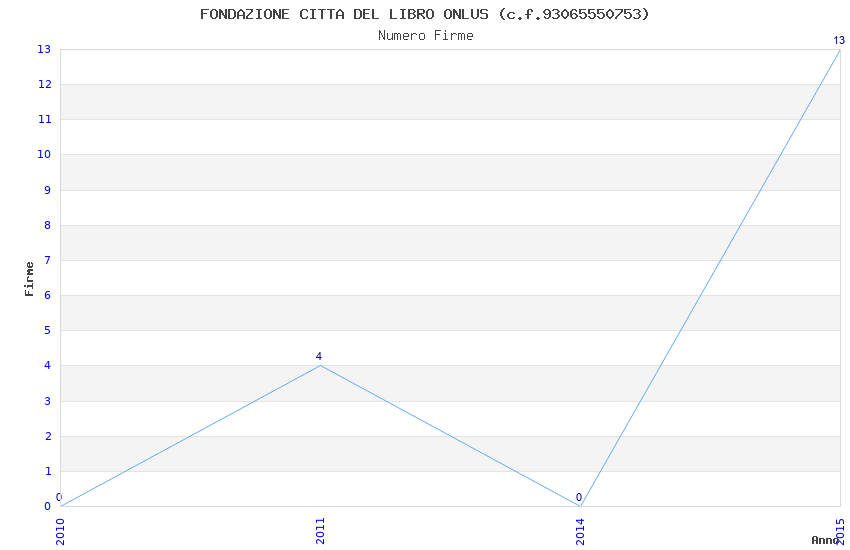The height and width of the screenshot is (550, 850).
Task: Select the subtitle Numero Firme
Action: pyautogui.click(x=426, y=36)
